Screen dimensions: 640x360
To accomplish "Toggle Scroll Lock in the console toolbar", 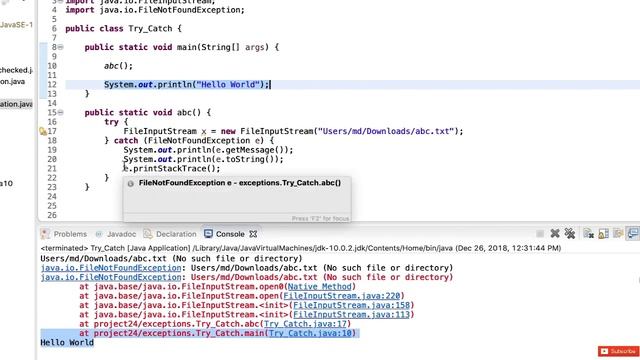I will [x=603, y=233].
